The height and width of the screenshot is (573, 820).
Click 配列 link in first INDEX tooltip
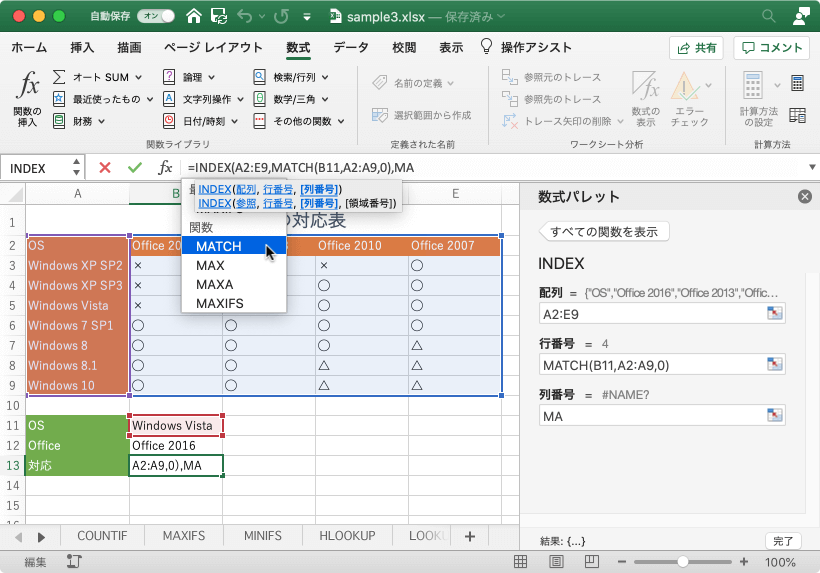tap(246, 189)
